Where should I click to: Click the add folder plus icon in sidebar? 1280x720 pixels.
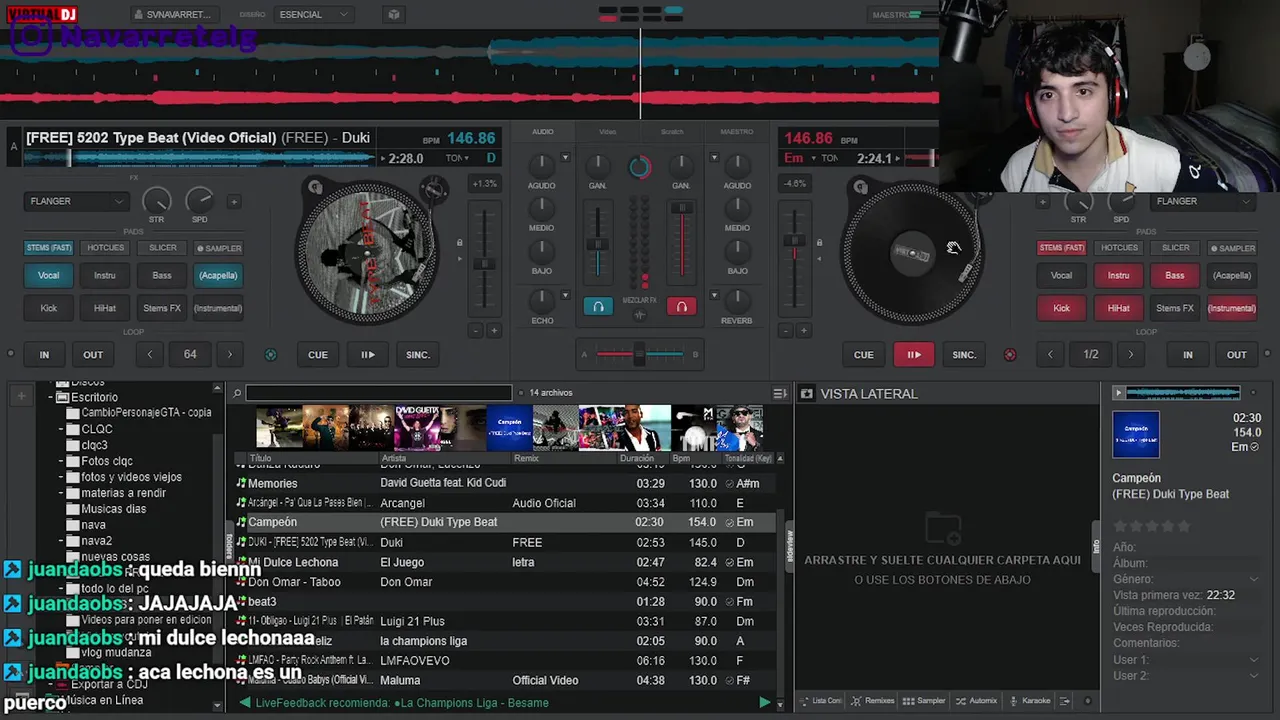pyautogui.click(x=20, y=396)
